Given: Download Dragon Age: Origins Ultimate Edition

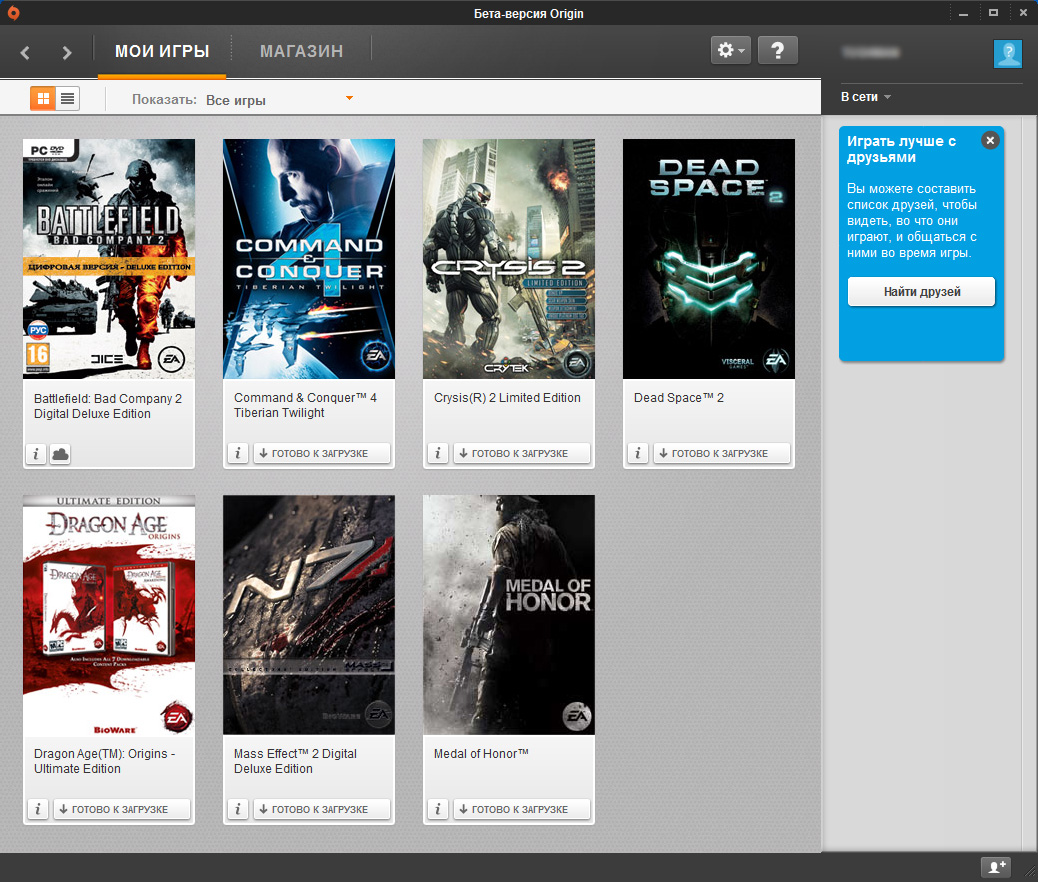Looking at the screenshot, I should coord(122,809).
